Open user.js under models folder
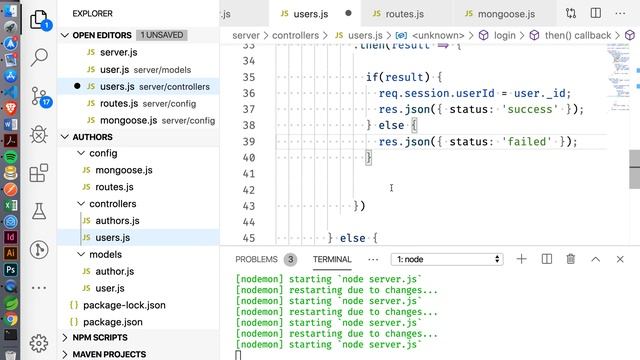Viewport: 640px width, 360px height. point(139,288)
